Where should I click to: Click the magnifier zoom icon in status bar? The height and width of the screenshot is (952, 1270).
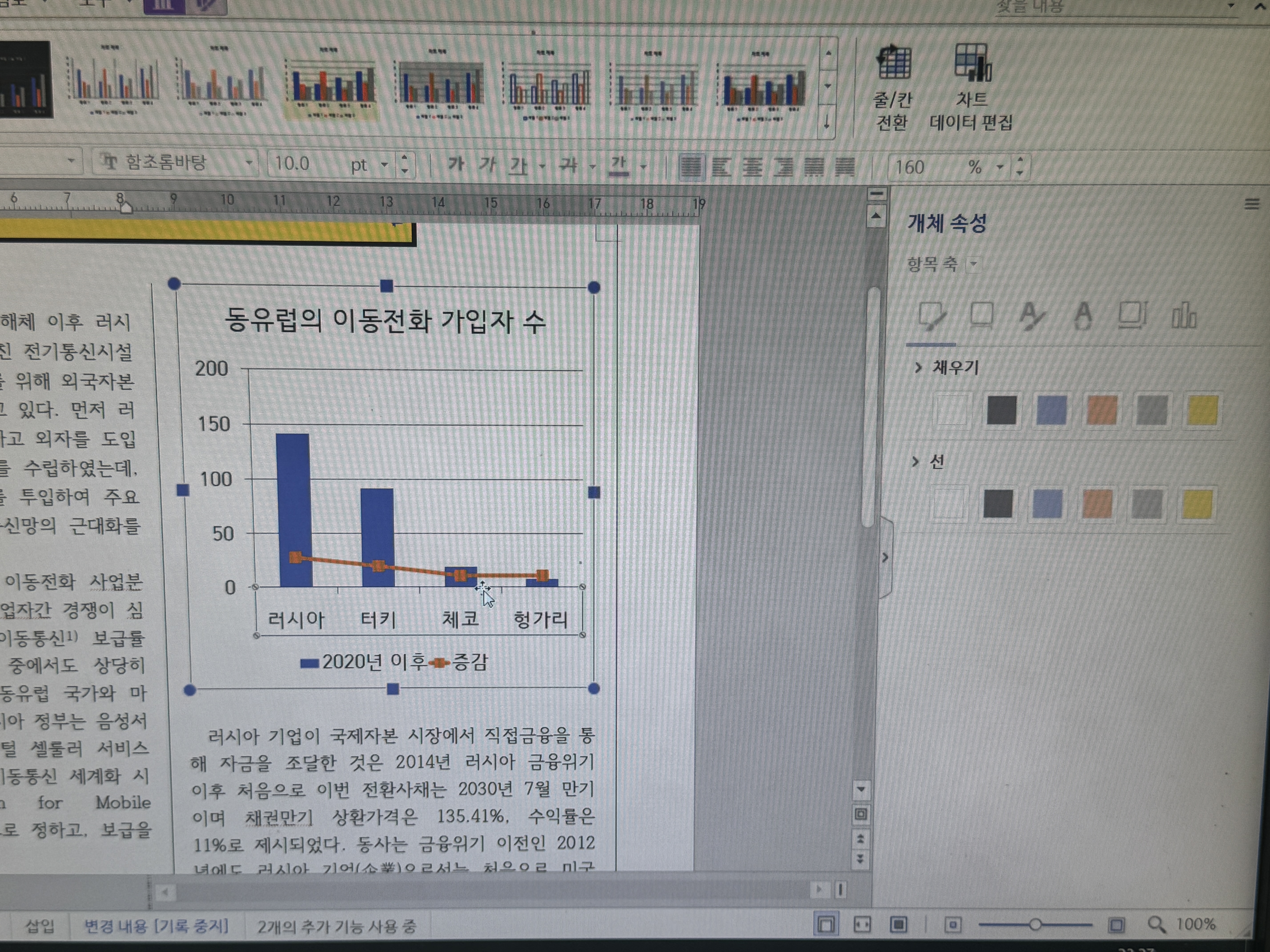click(x=1156, y=924)
